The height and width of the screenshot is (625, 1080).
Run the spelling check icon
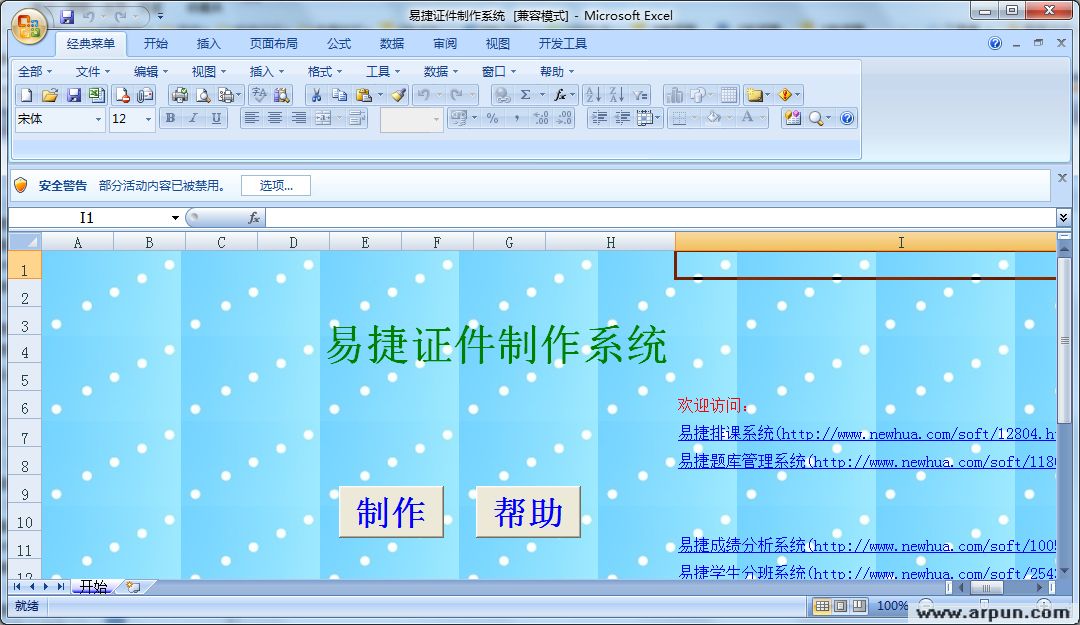(259, 94)
